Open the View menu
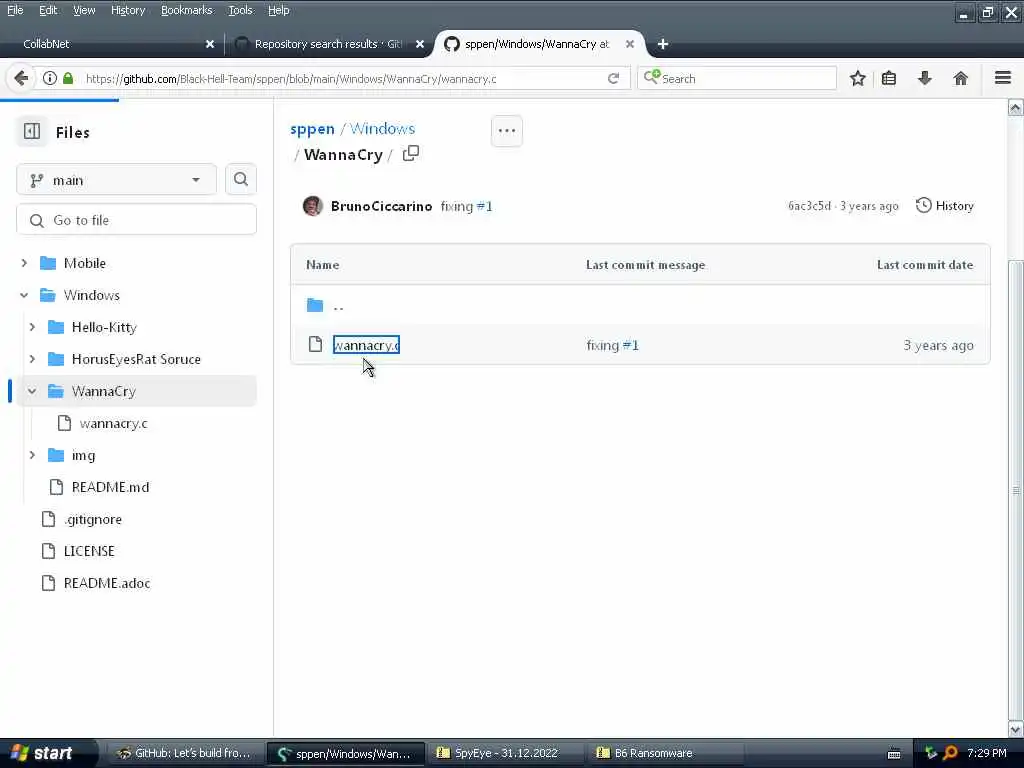The width and height of the screenshot is (1024, 768). tap(84, 10)
